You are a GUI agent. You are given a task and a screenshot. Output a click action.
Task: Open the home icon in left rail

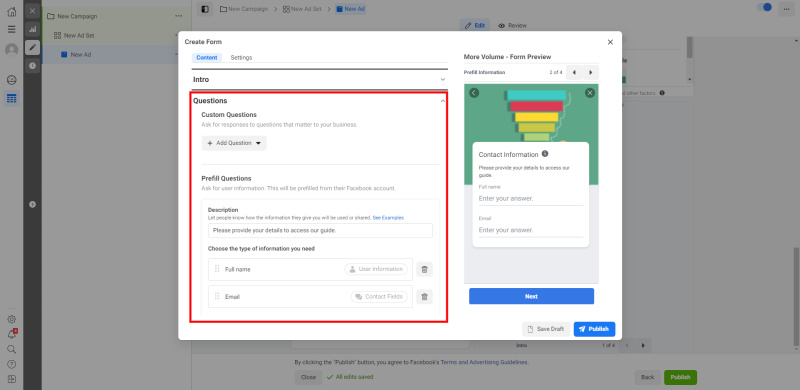[x=11, y=12]
